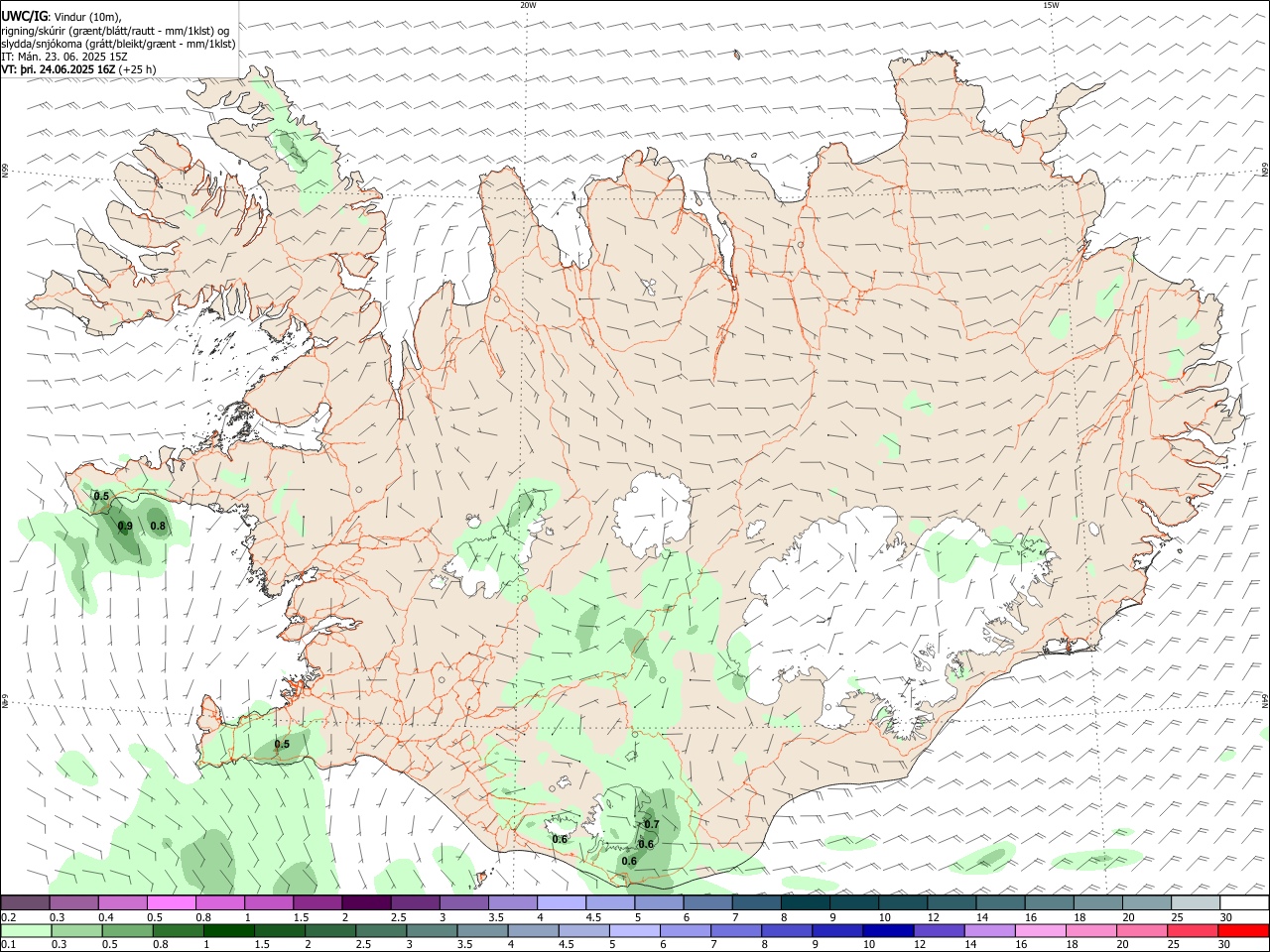The image size is (1270, 952).
Task: Click the 'IT: Mán. 23. 06. 2025 15Z' line
Action: pyautogui.click(x=65, y=57)
